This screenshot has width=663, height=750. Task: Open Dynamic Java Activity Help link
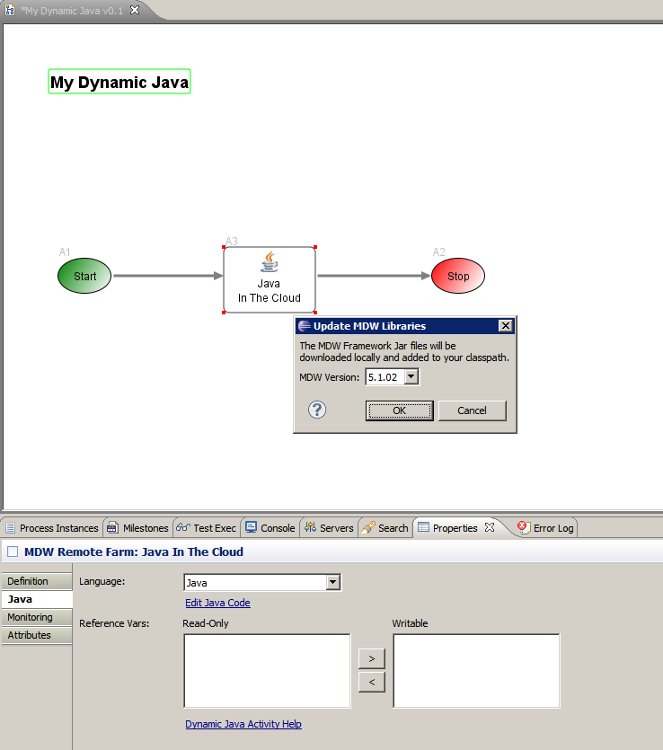[x=243, y=724]
